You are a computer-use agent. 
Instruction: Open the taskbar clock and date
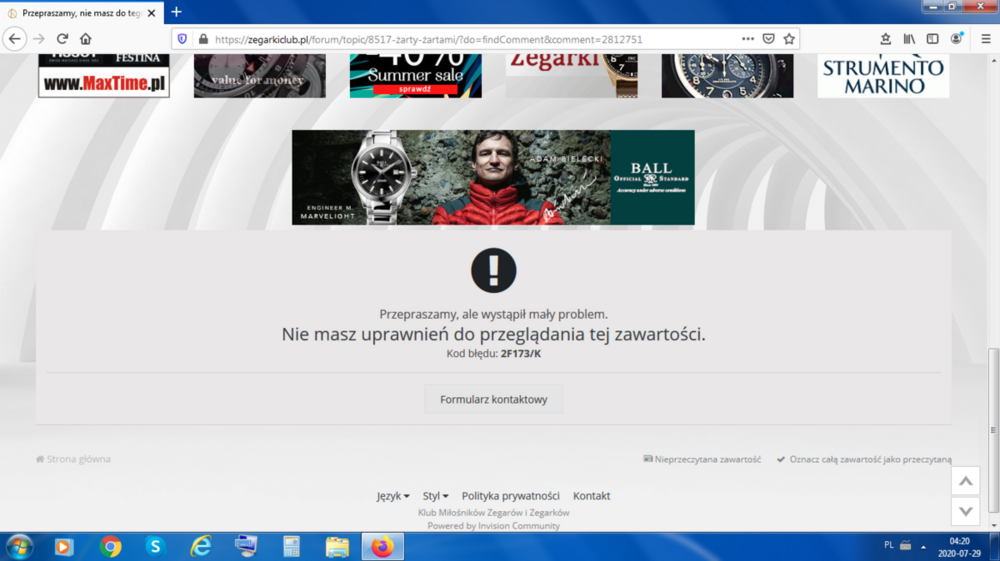pyautogui.click(x=959, y=547)
